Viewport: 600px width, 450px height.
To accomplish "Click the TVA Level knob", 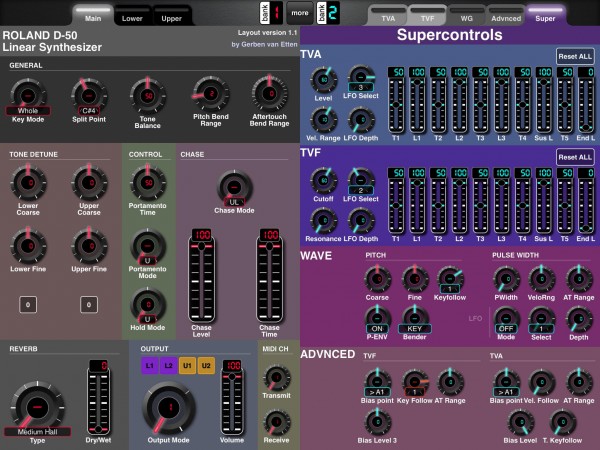I will tap(324, 80).
